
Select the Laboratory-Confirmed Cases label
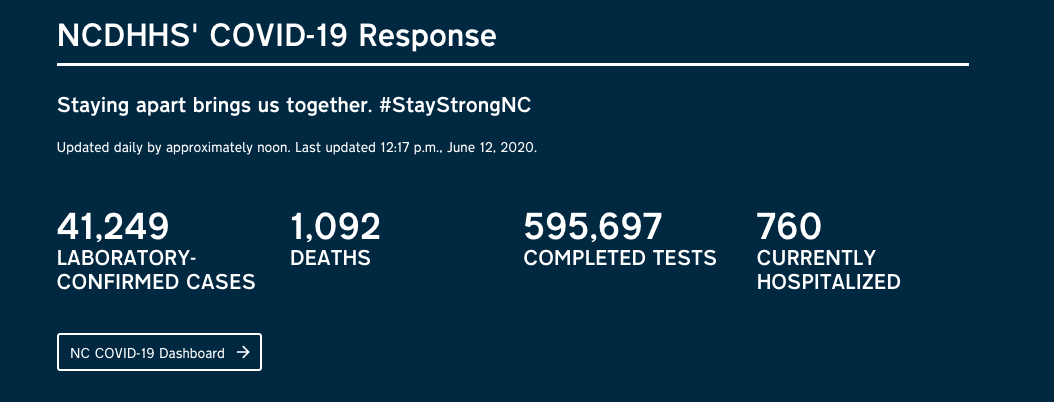tap(156, 270)
